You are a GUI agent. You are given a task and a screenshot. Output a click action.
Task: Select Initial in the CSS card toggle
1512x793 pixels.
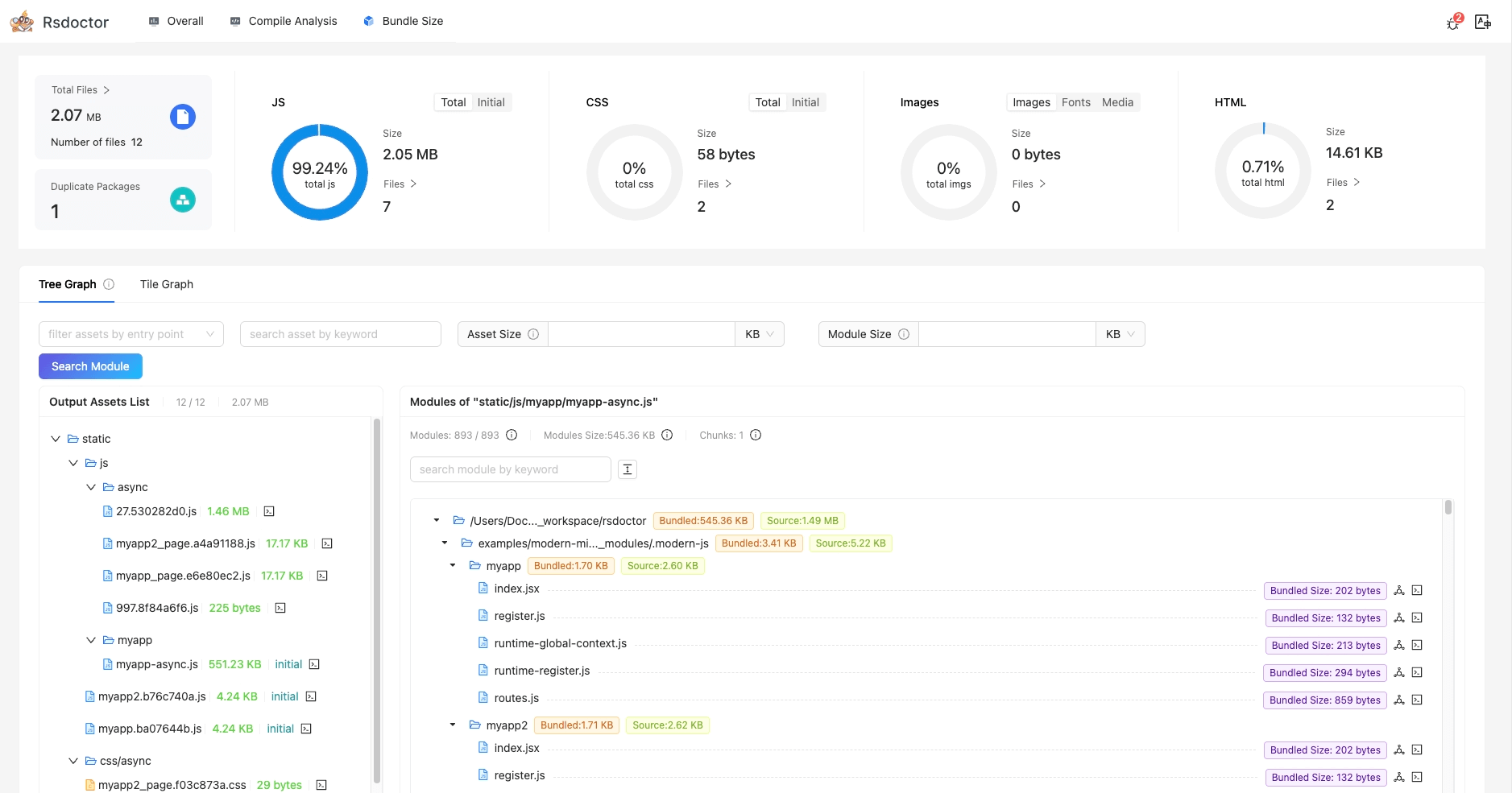[805, 102]
